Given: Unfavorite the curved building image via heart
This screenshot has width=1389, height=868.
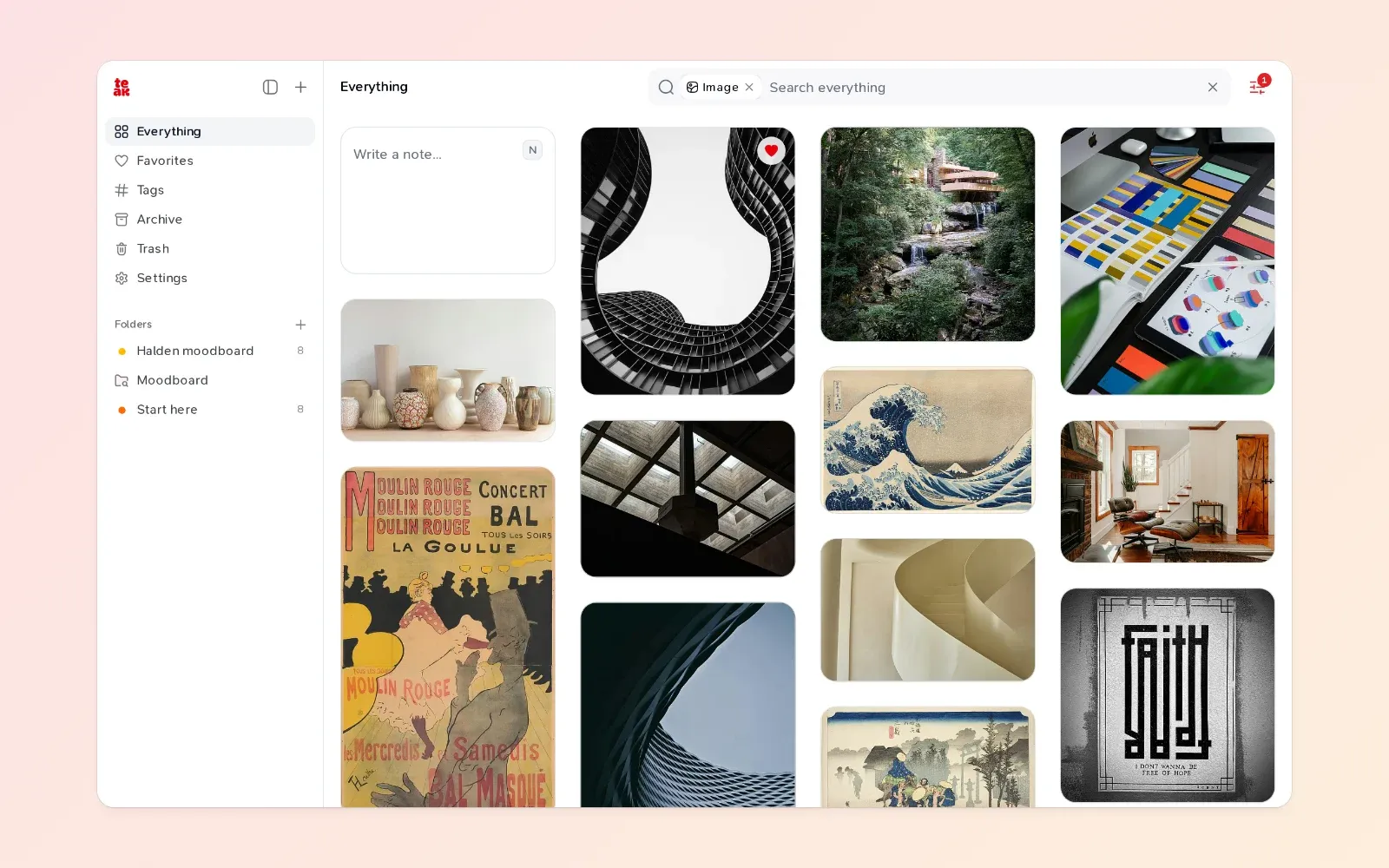Looking at the screenshot, I should point(771,150).
